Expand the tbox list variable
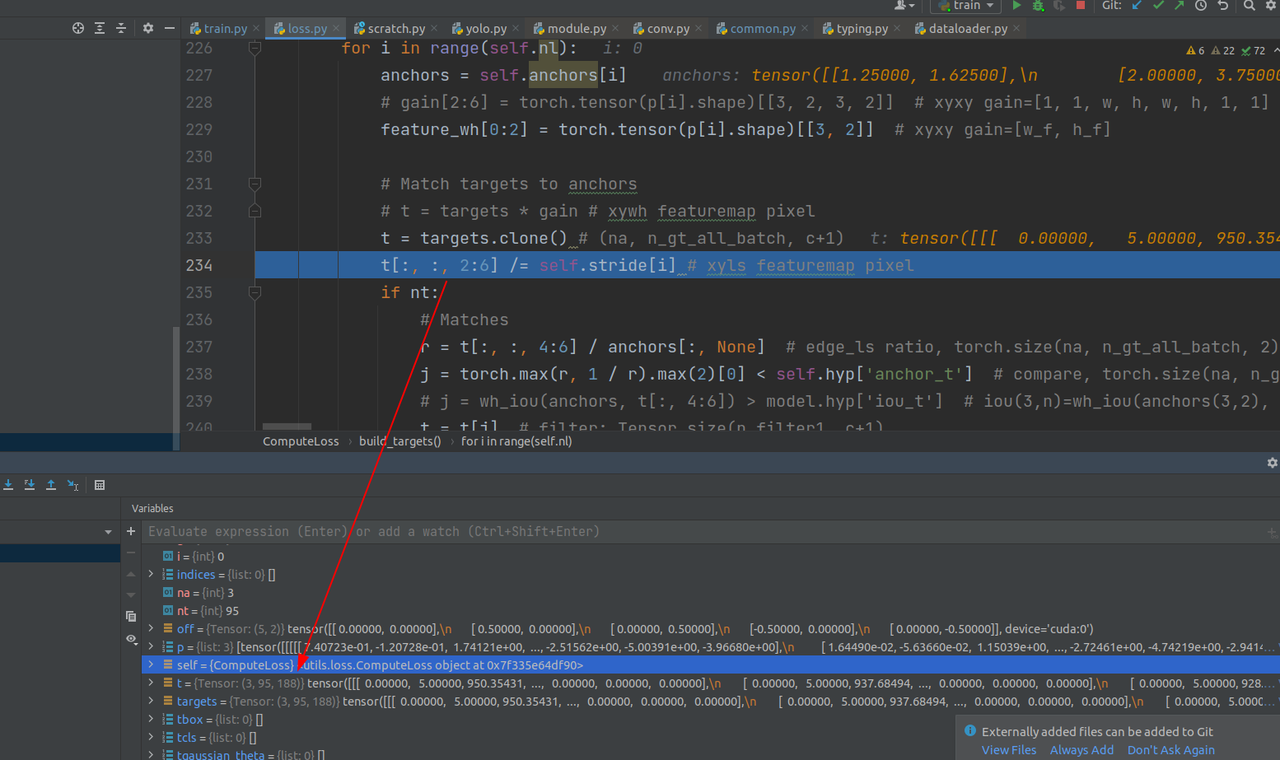Viewport: 1280px width, 760px height. point(151,719)
